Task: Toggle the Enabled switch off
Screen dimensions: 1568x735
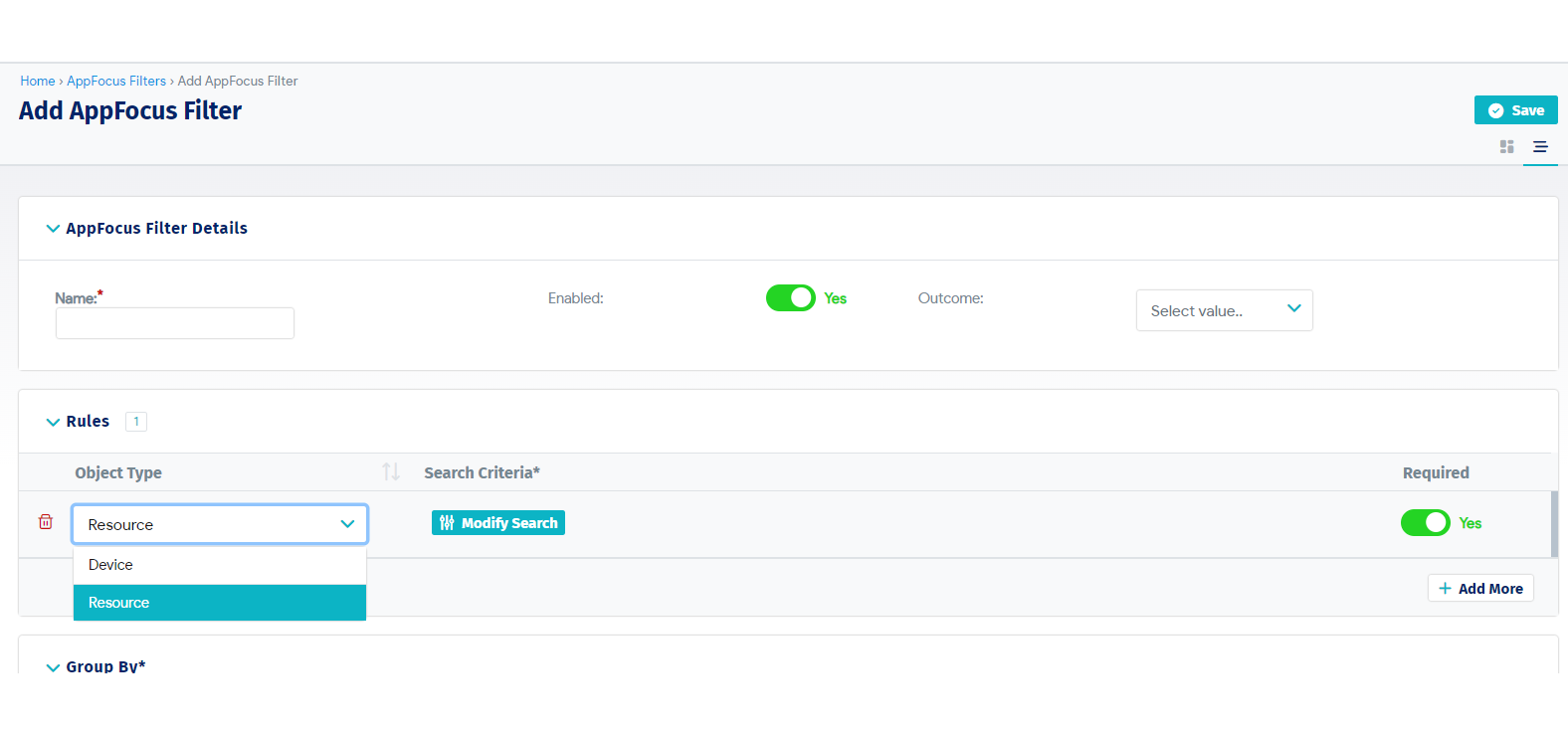Action: click(x=791, y=298)
